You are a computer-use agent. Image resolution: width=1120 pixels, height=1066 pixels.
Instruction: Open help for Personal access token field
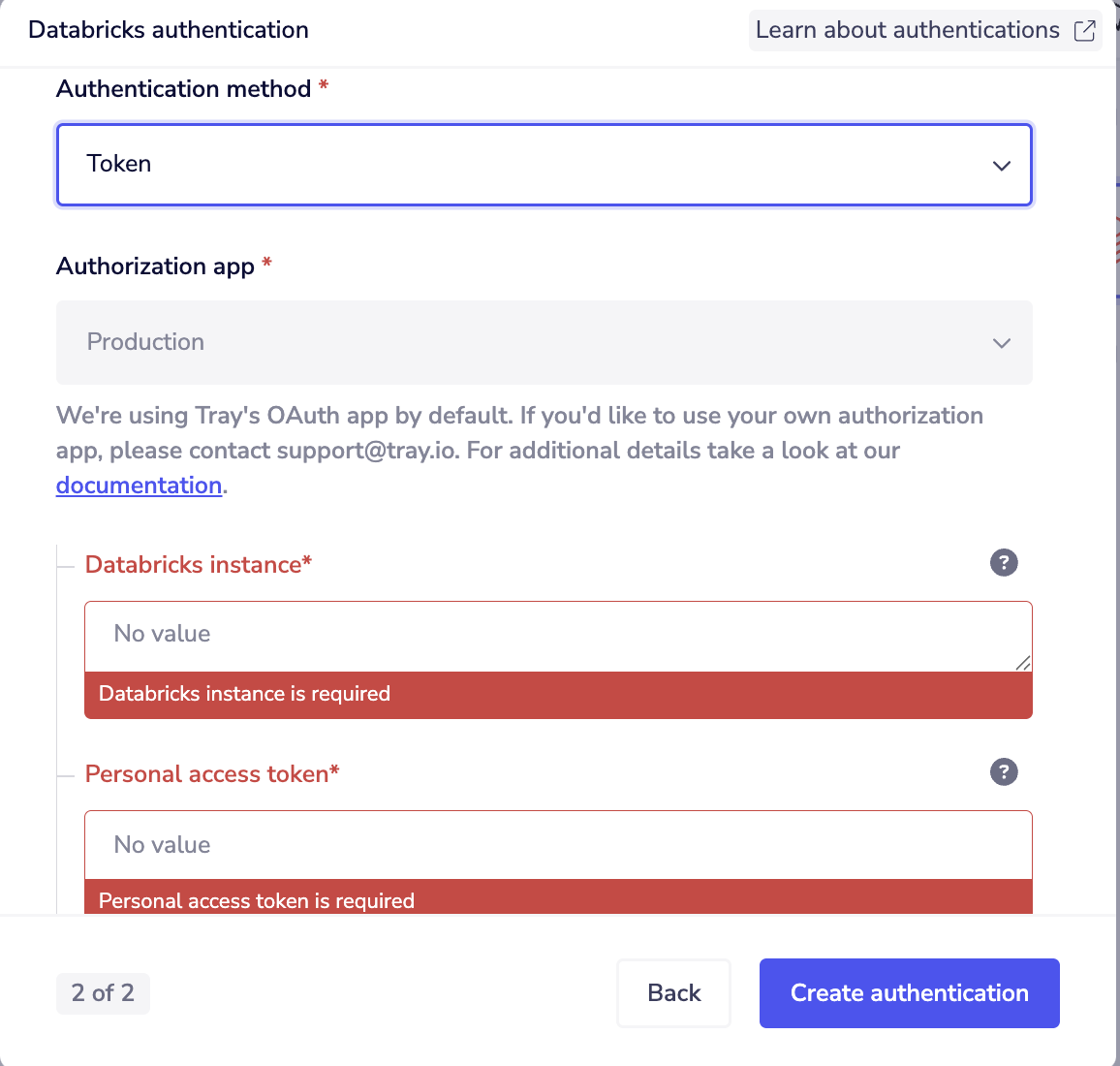coord(1004,772)
